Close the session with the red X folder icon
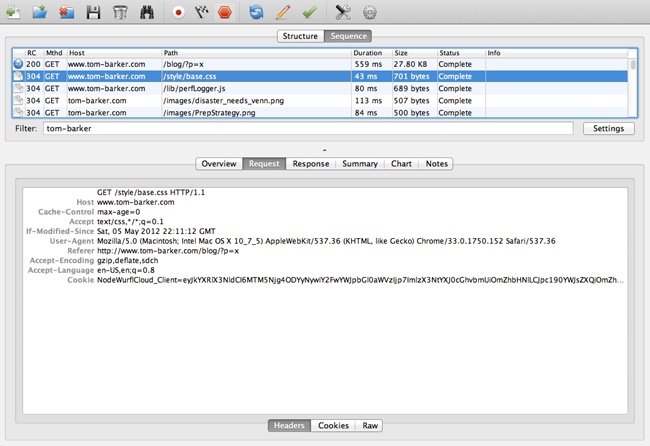Image resolution: width=650 pixels, height=446 pixels. pos(66,12)
